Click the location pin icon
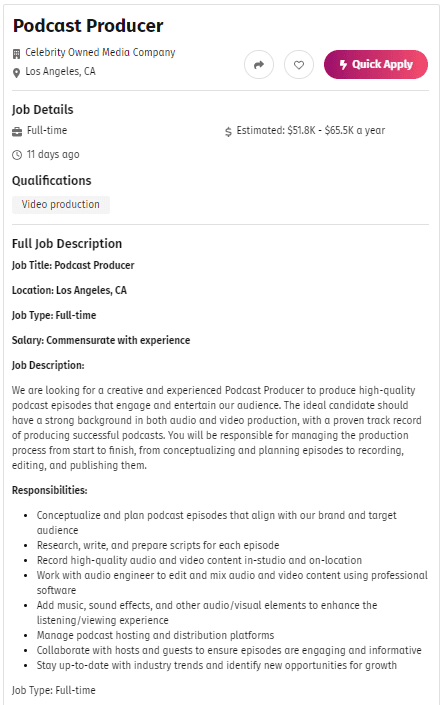The image size is (442, 705). tap(16, 73)
